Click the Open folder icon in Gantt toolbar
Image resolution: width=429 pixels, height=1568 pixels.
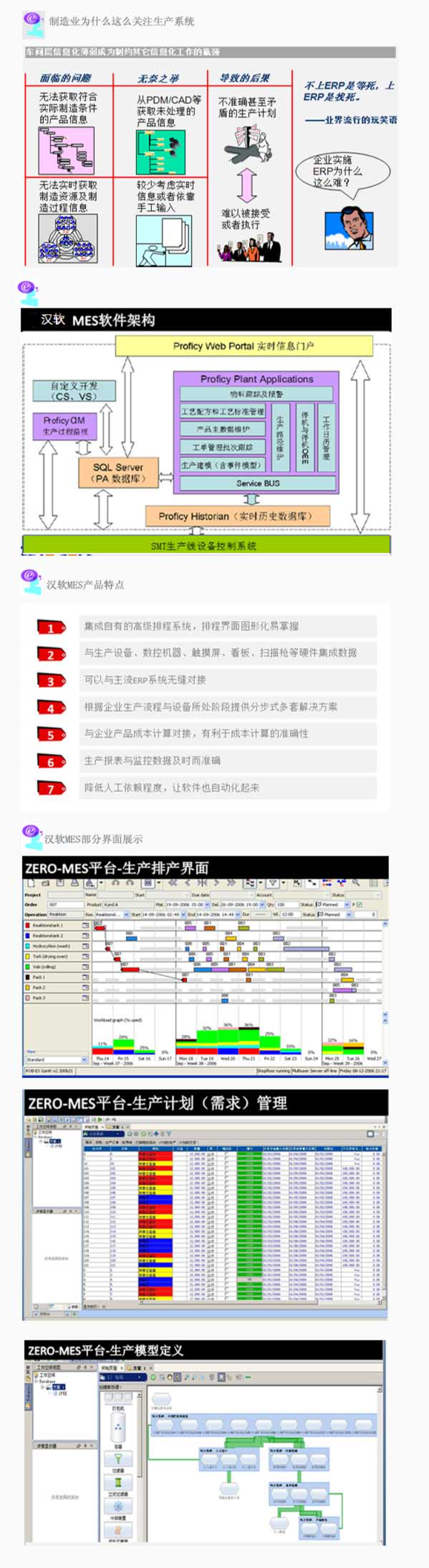[46, 883]
